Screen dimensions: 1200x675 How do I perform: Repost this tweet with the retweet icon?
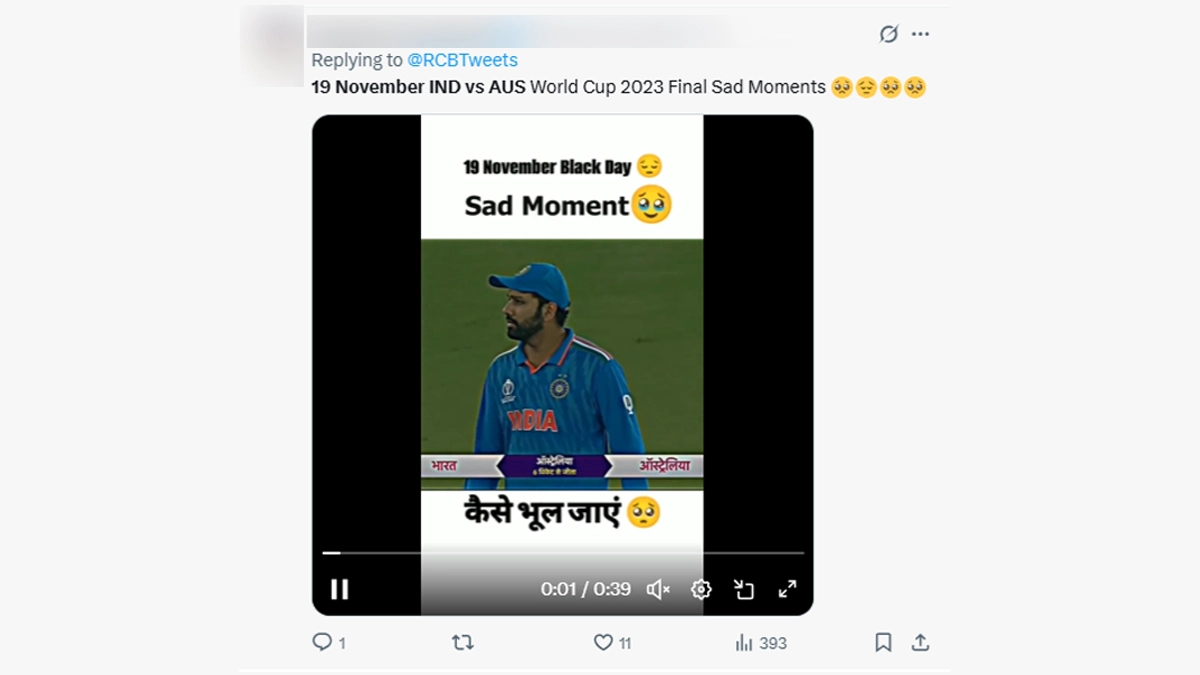coord(462,642)
